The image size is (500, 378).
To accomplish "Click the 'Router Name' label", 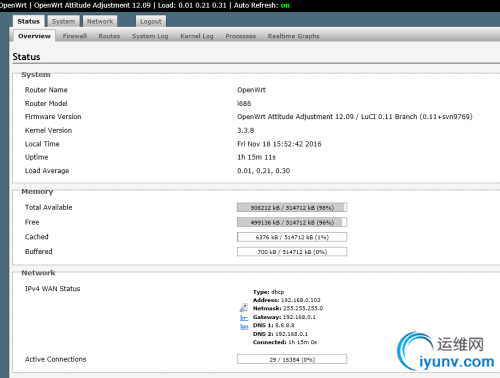I will click(46, 90).
